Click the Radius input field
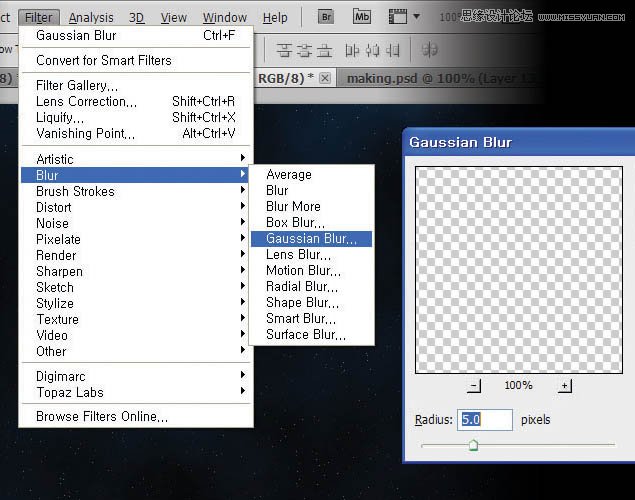The image size is (635, 500). [x=485, y=419]
